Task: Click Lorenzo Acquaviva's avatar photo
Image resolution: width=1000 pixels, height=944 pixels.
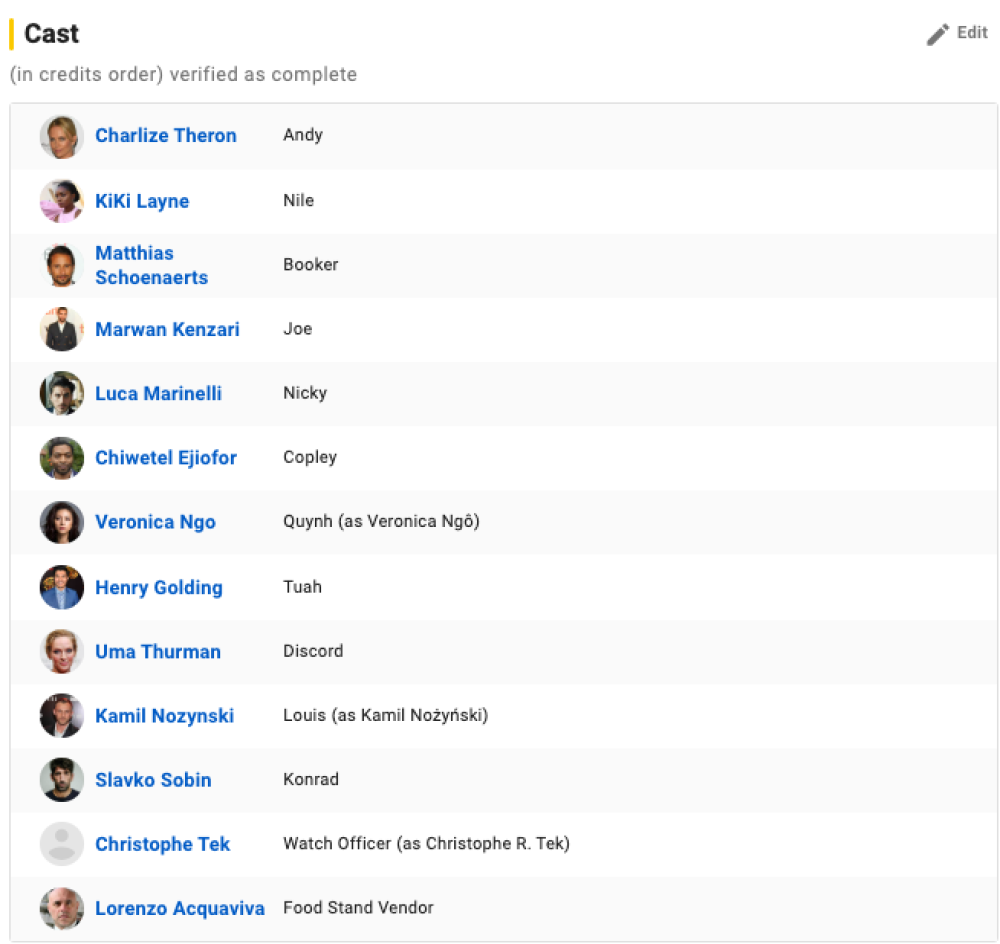Action: coord(62,908)
